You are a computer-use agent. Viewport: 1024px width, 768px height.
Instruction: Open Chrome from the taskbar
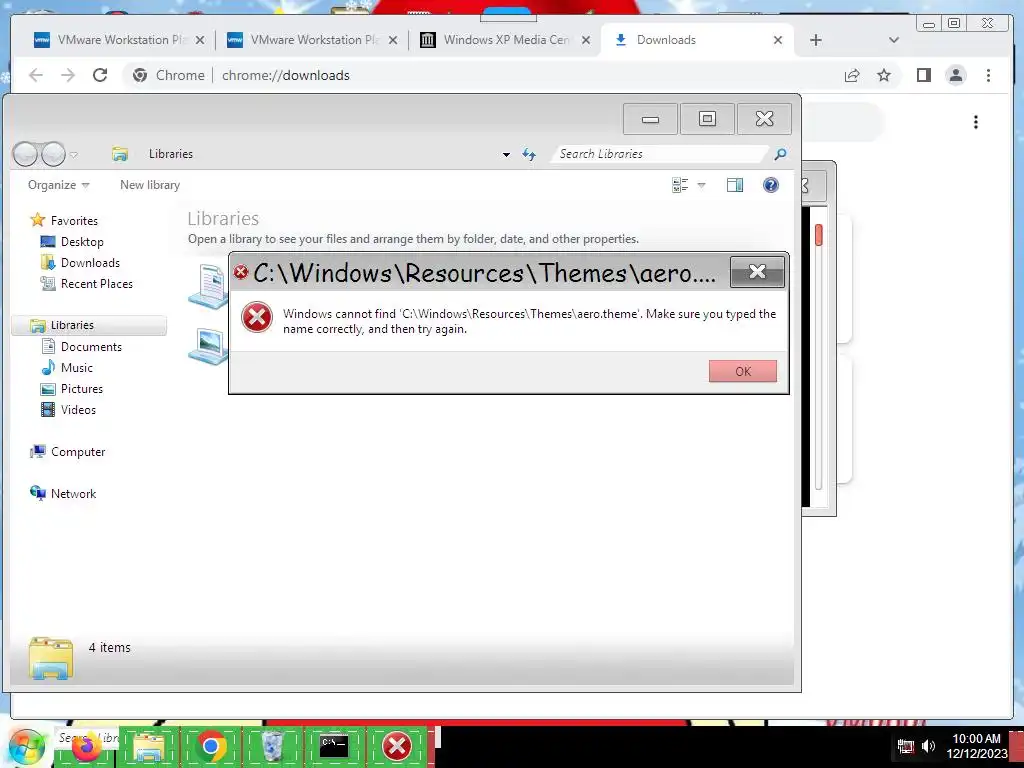click(210, 746)
